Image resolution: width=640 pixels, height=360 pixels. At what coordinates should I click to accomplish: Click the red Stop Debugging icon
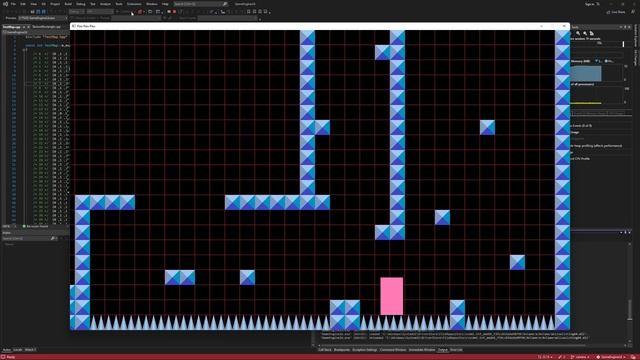[x=174, y=12]
